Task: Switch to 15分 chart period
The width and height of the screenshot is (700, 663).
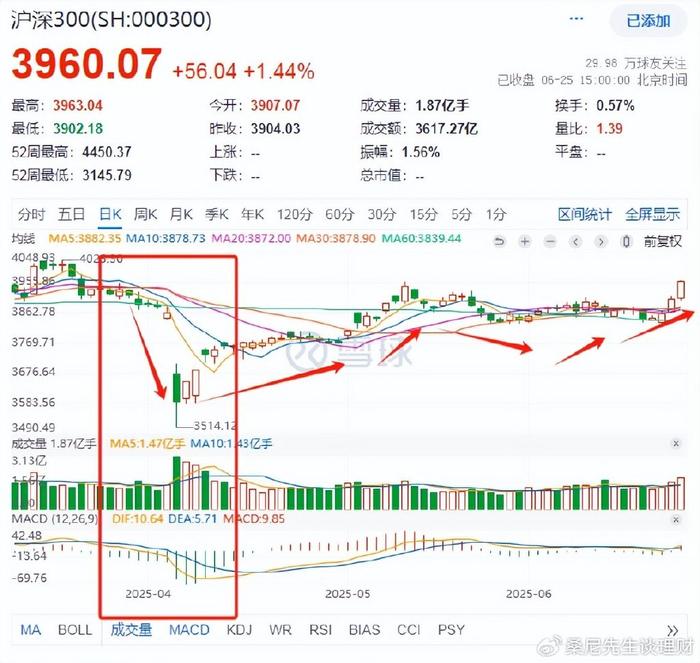Action: [424, 214]
